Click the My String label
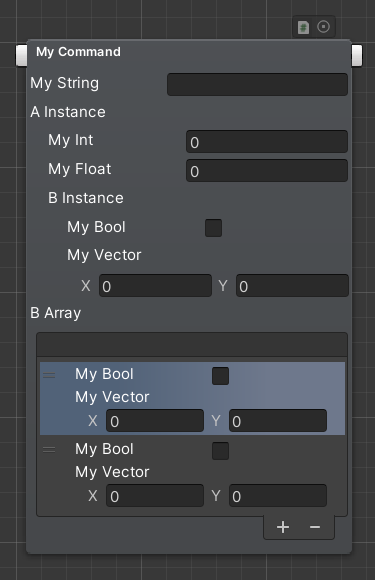The image size is (375, 580). [x=65, y=83]
